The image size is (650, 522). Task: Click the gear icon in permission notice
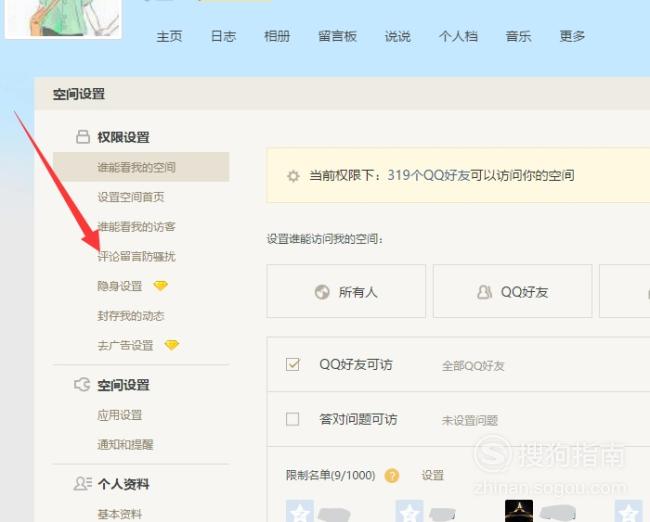coord(293,176)
